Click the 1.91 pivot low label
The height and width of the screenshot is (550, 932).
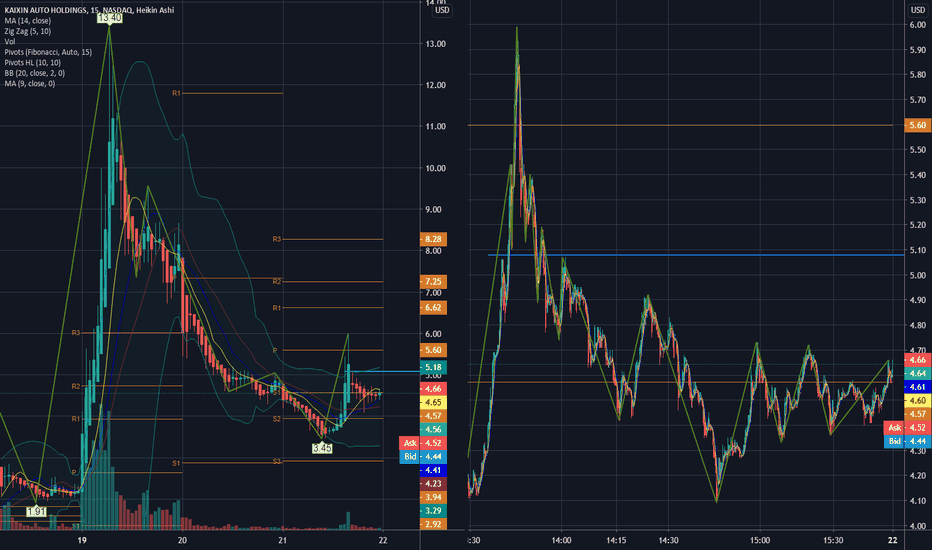pos(36,511)
